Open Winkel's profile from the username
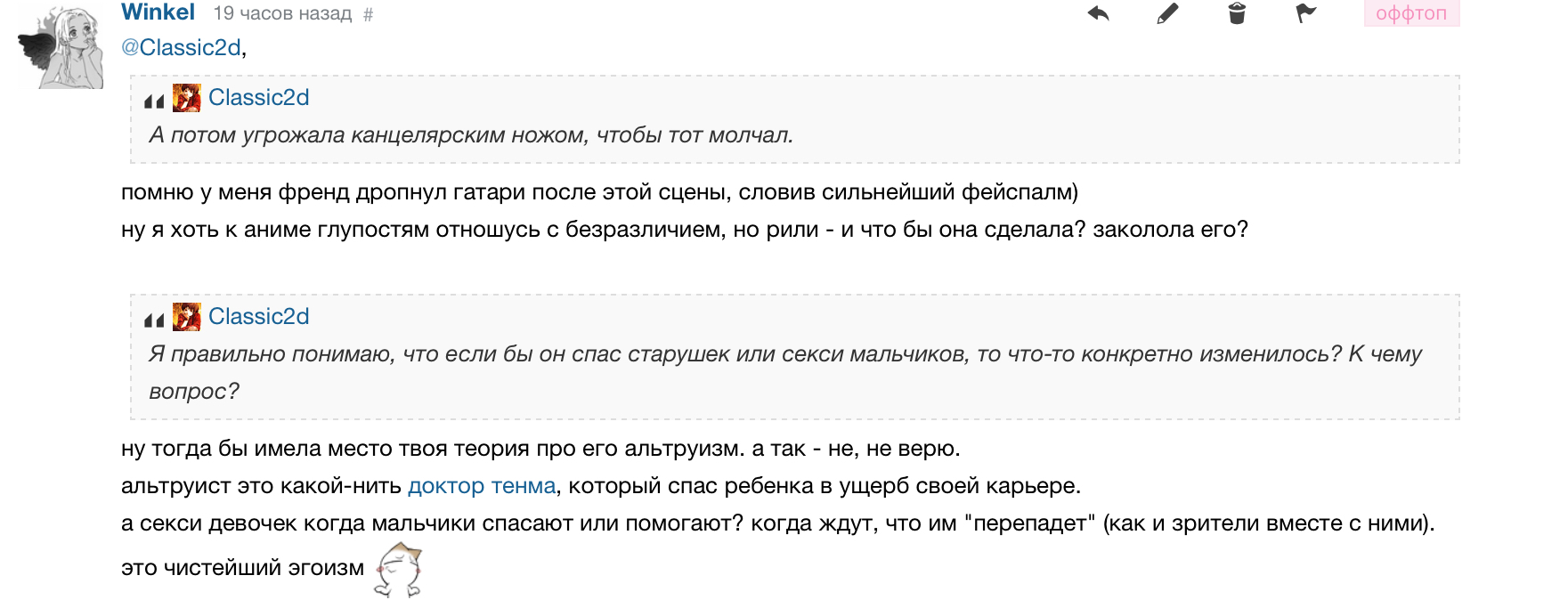This screenshot has width=1568, height=608. 158,12
